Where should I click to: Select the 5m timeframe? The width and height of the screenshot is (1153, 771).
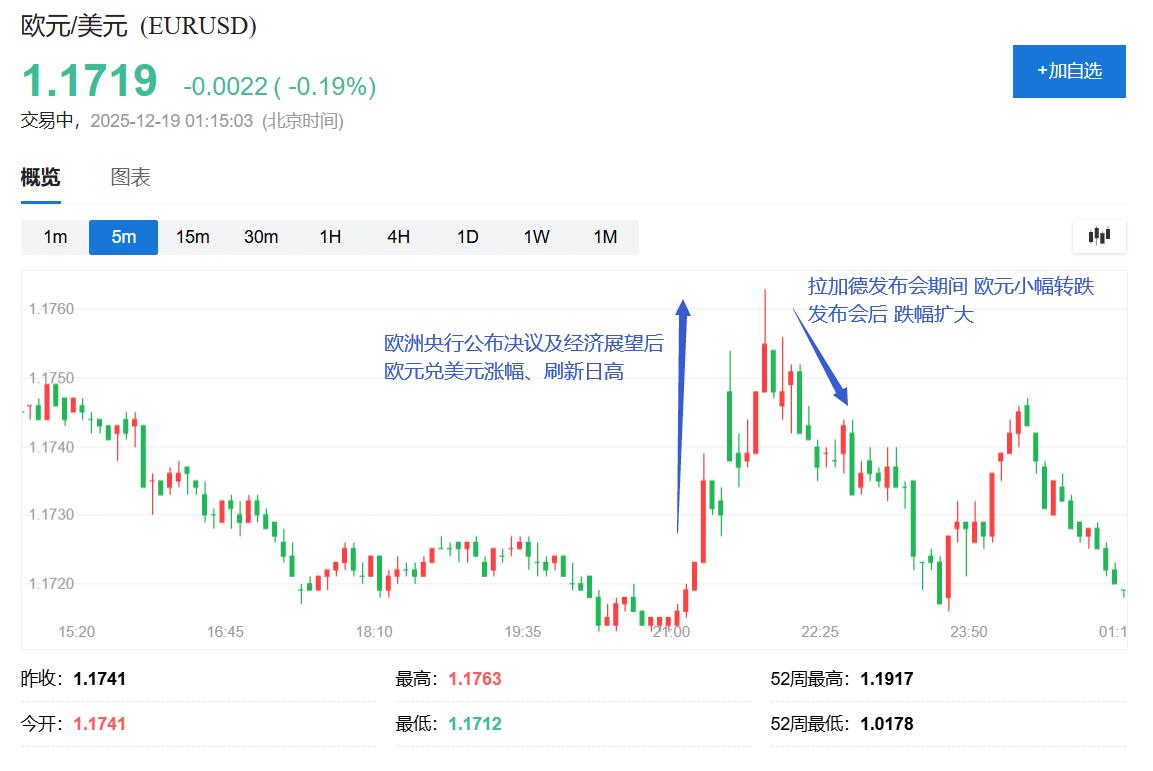(x=123, y=237)
